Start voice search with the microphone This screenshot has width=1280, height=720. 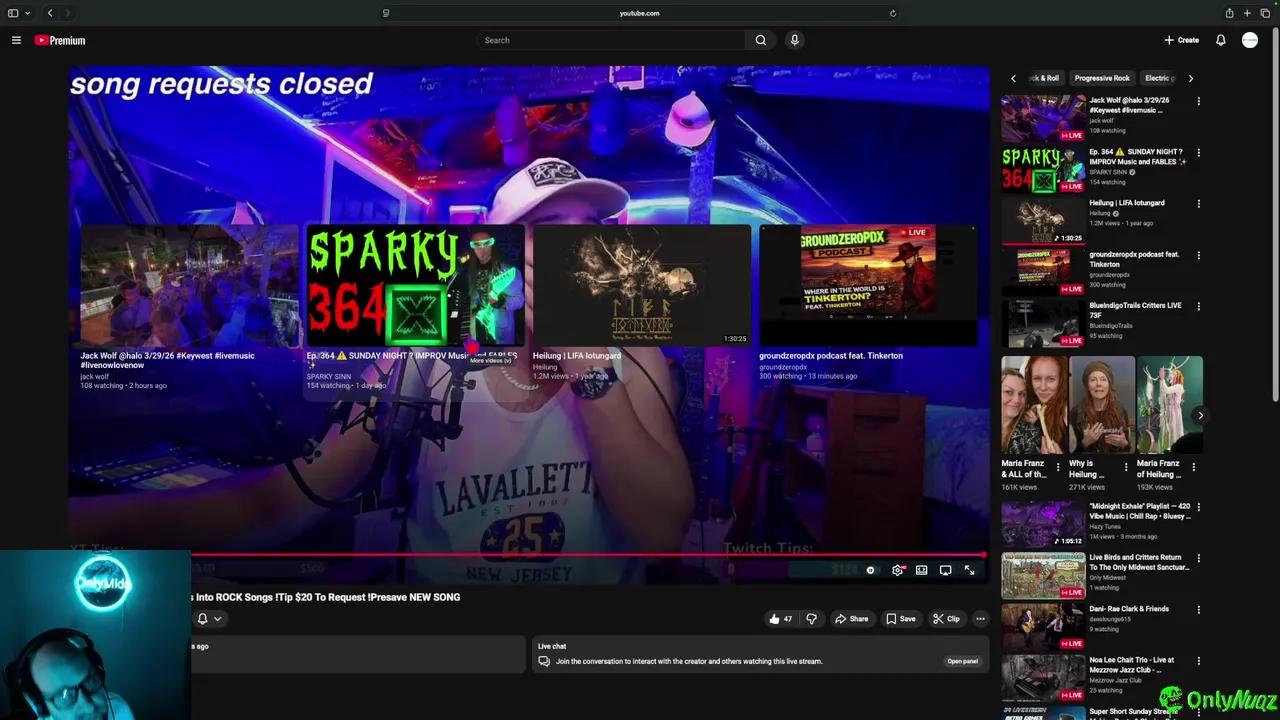click(795, 40)
